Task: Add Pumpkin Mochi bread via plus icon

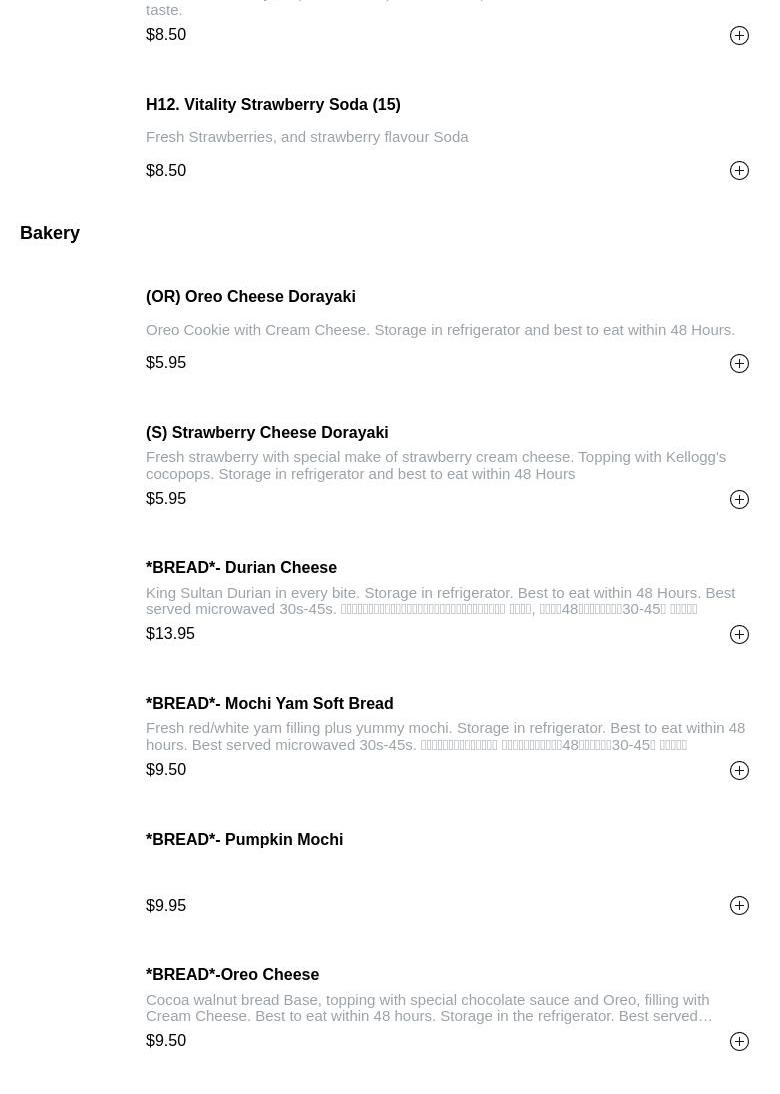Action: tap(739, 906)
